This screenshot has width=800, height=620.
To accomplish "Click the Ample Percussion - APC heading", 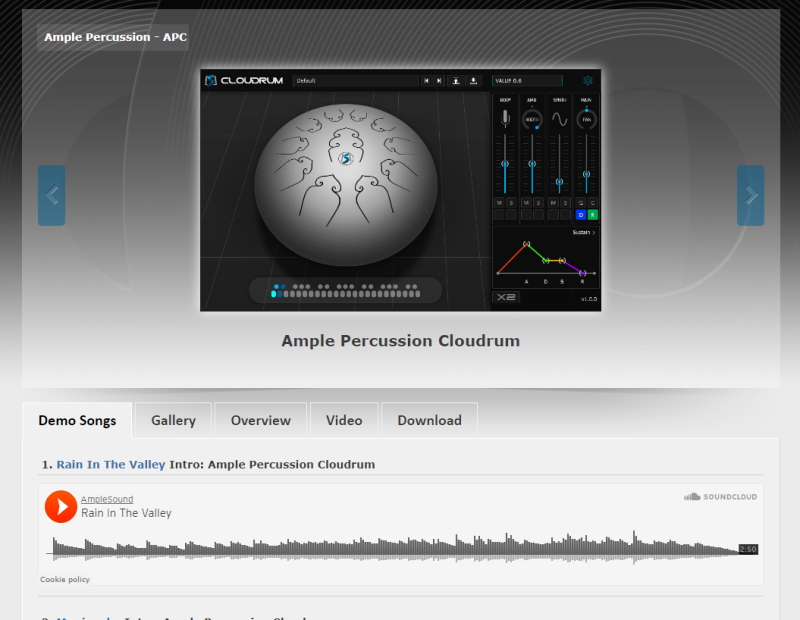I will click(x=115, y=37).
